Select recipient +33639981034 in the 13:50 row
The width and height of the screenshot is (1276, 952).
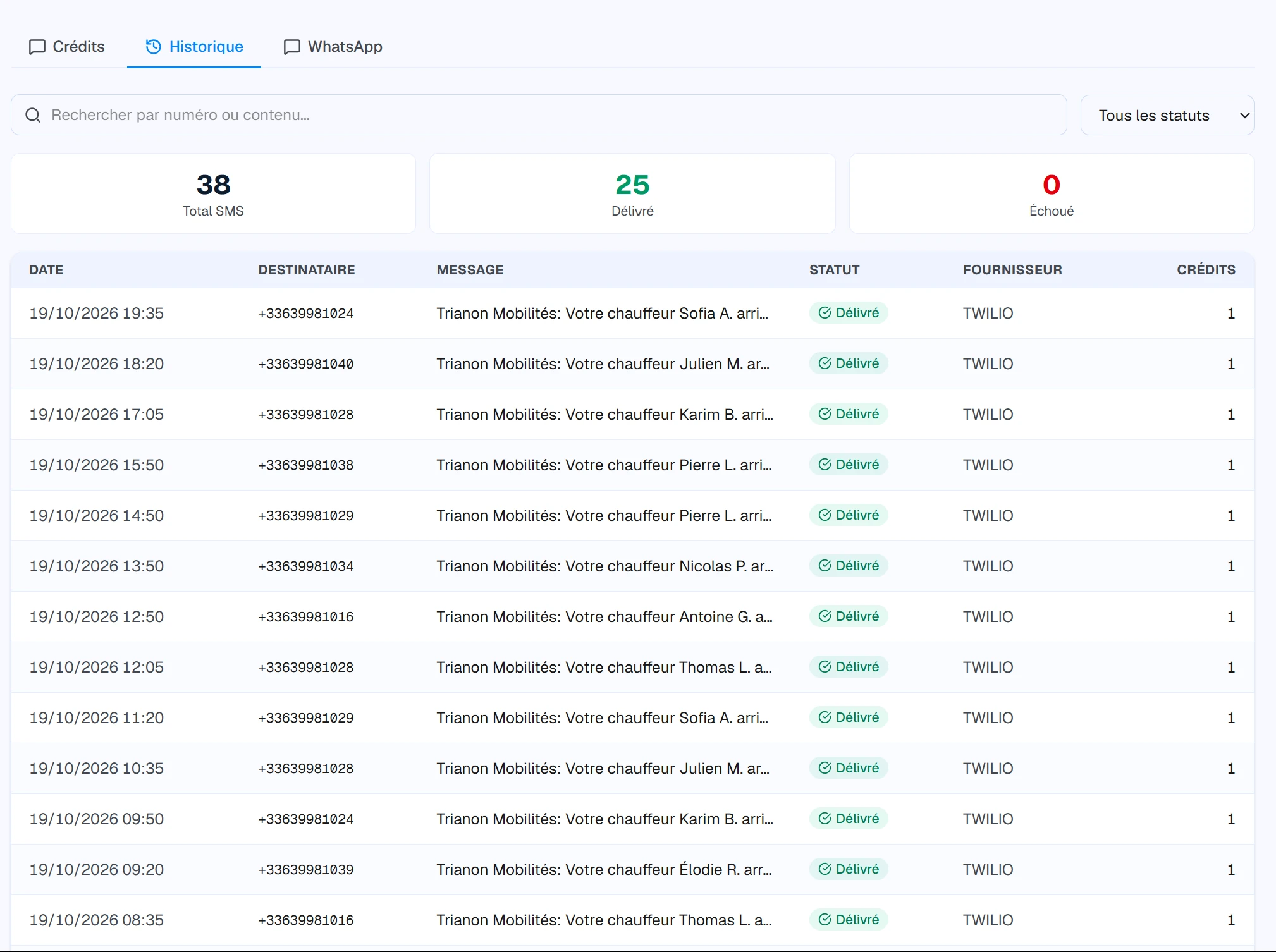[x=306, y=566]
